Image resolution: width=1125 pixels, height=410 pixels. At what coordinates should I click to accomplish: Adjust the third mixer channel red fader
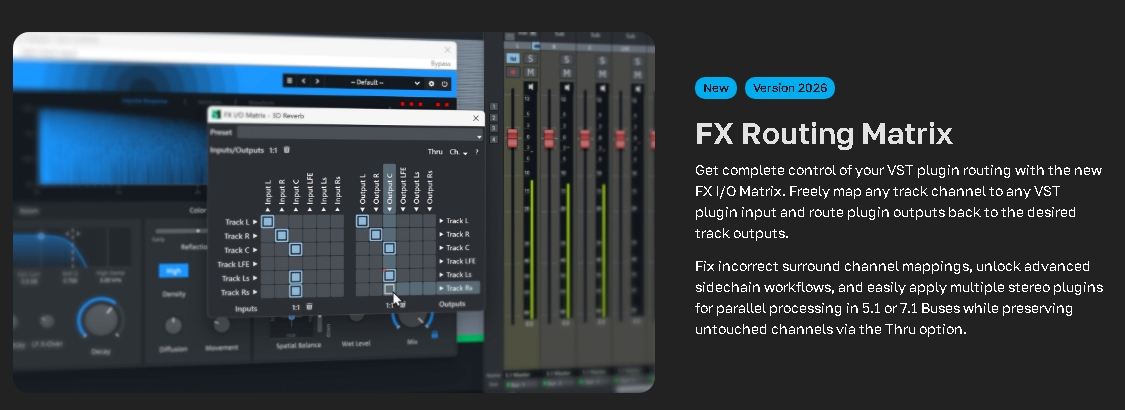point(585,139)
